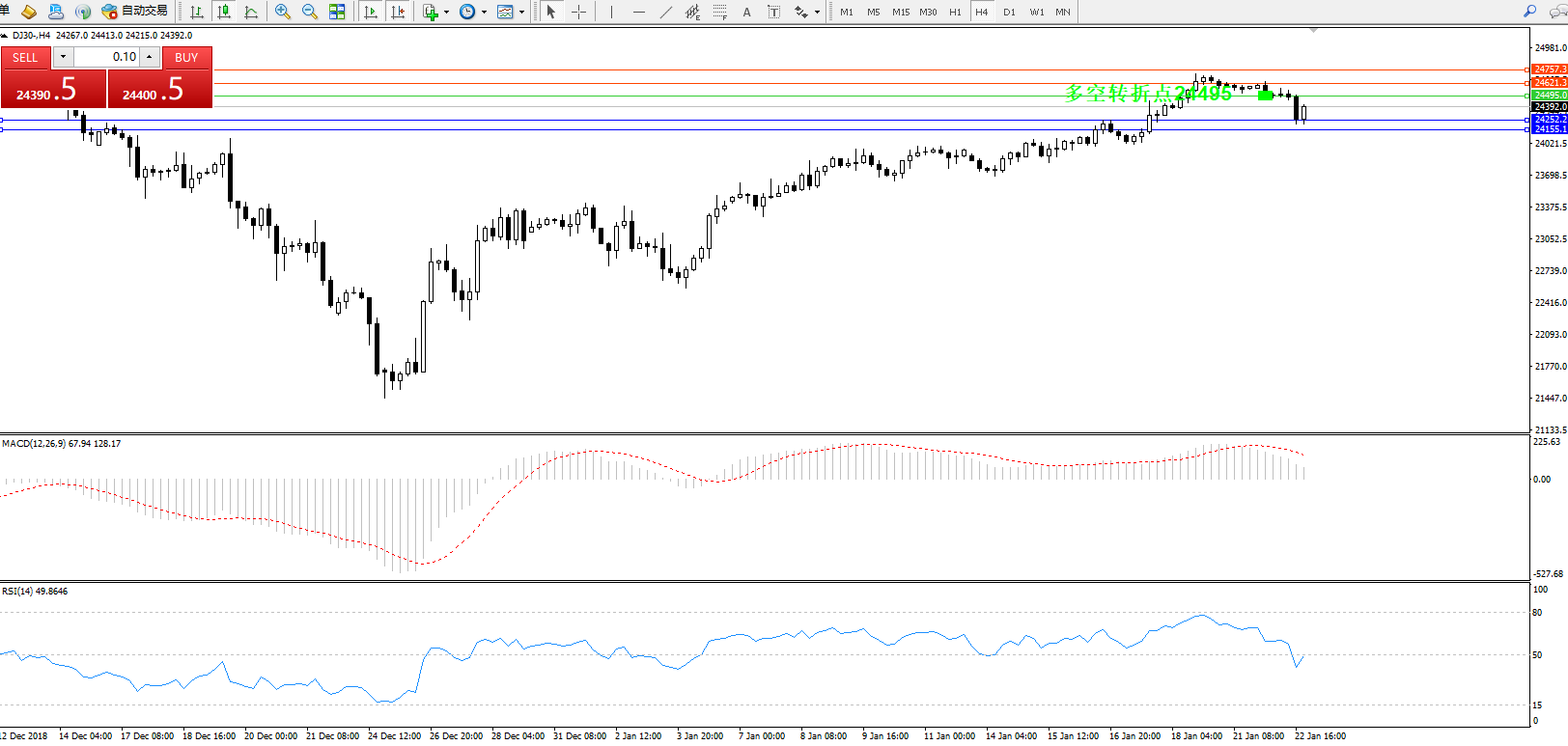The image size is (1568, 746).
Task: Expand the chart templates dropdown arrow
Action: coord(522,13)
